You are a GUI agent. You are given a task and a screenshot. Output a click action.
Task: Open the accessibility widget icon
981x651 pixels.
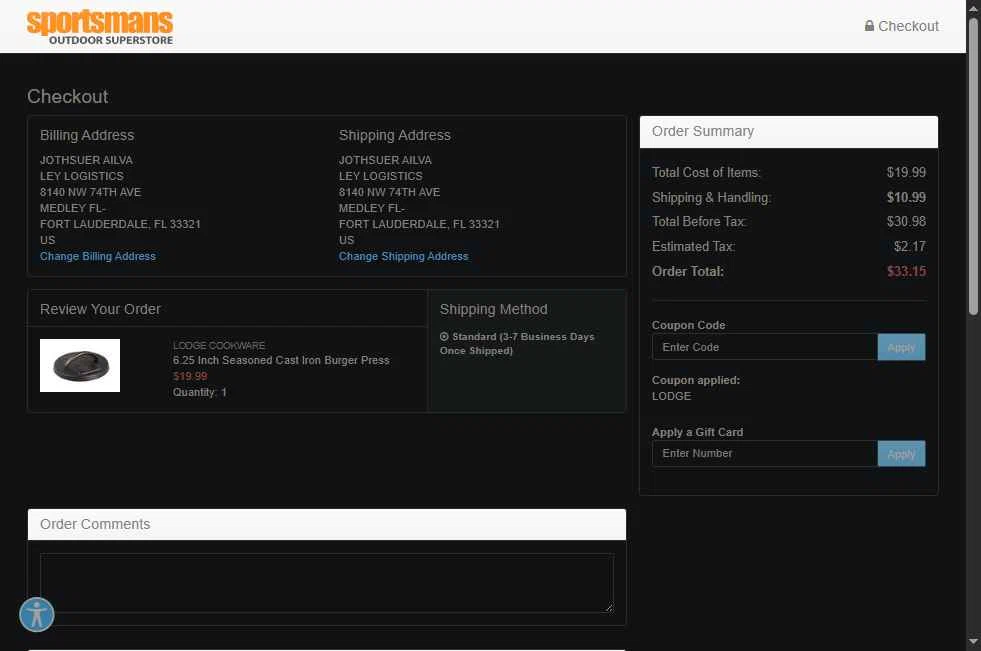point(37,615)
